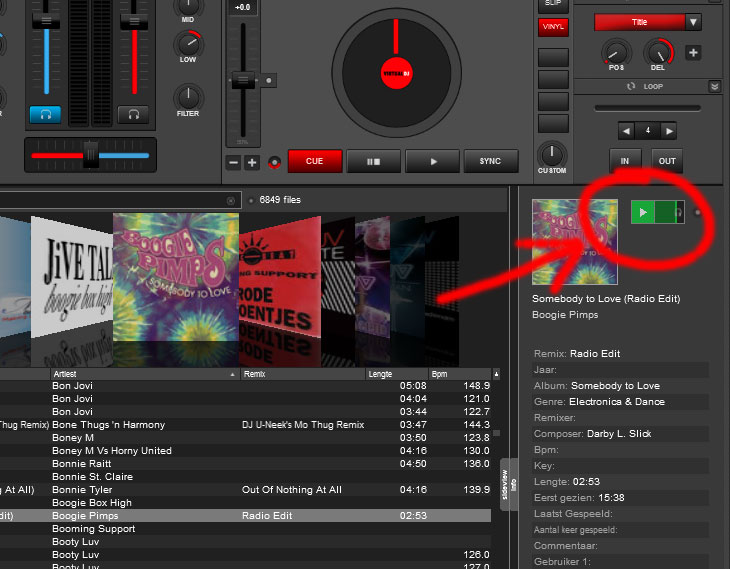Sort by the Bpm column header
The height and width of the screenshot is (569, 730).
(x=460, y=374)
